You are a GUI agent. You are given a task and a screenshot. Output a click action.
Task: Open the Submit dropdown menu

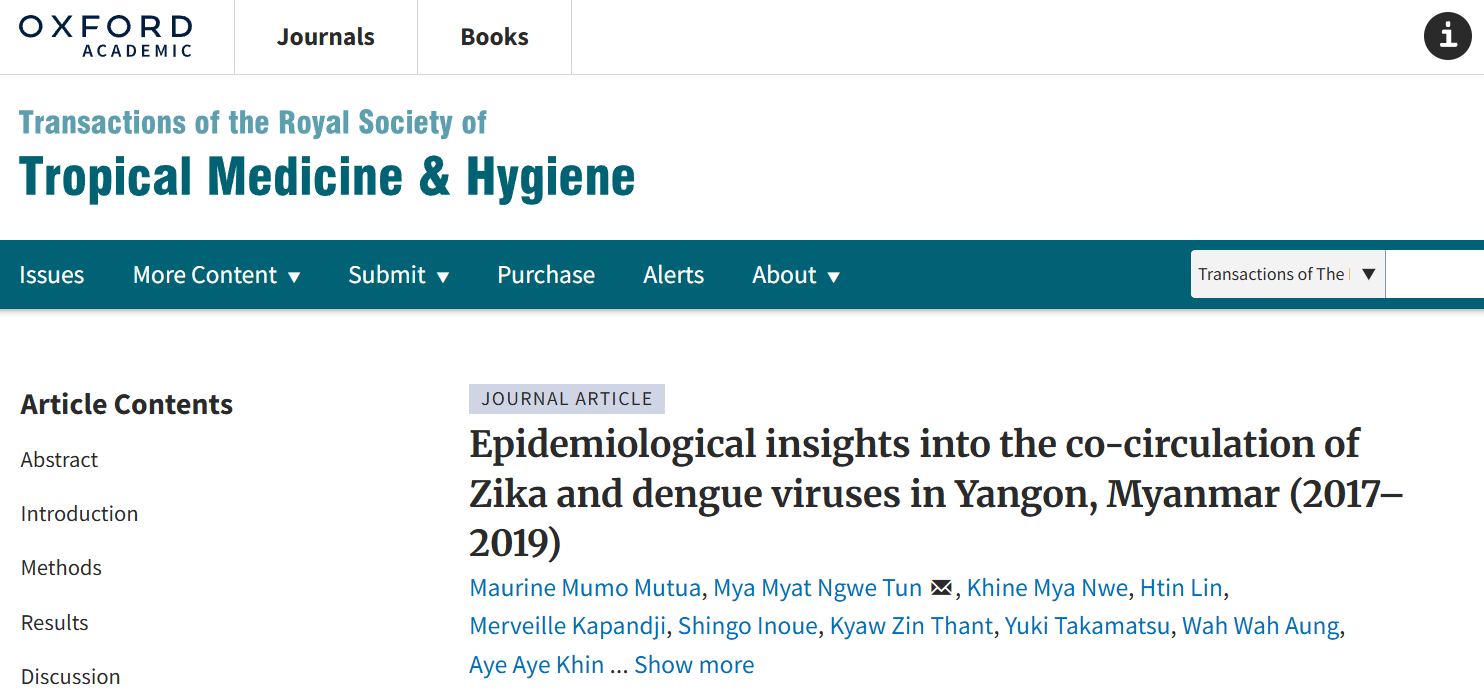398,275
